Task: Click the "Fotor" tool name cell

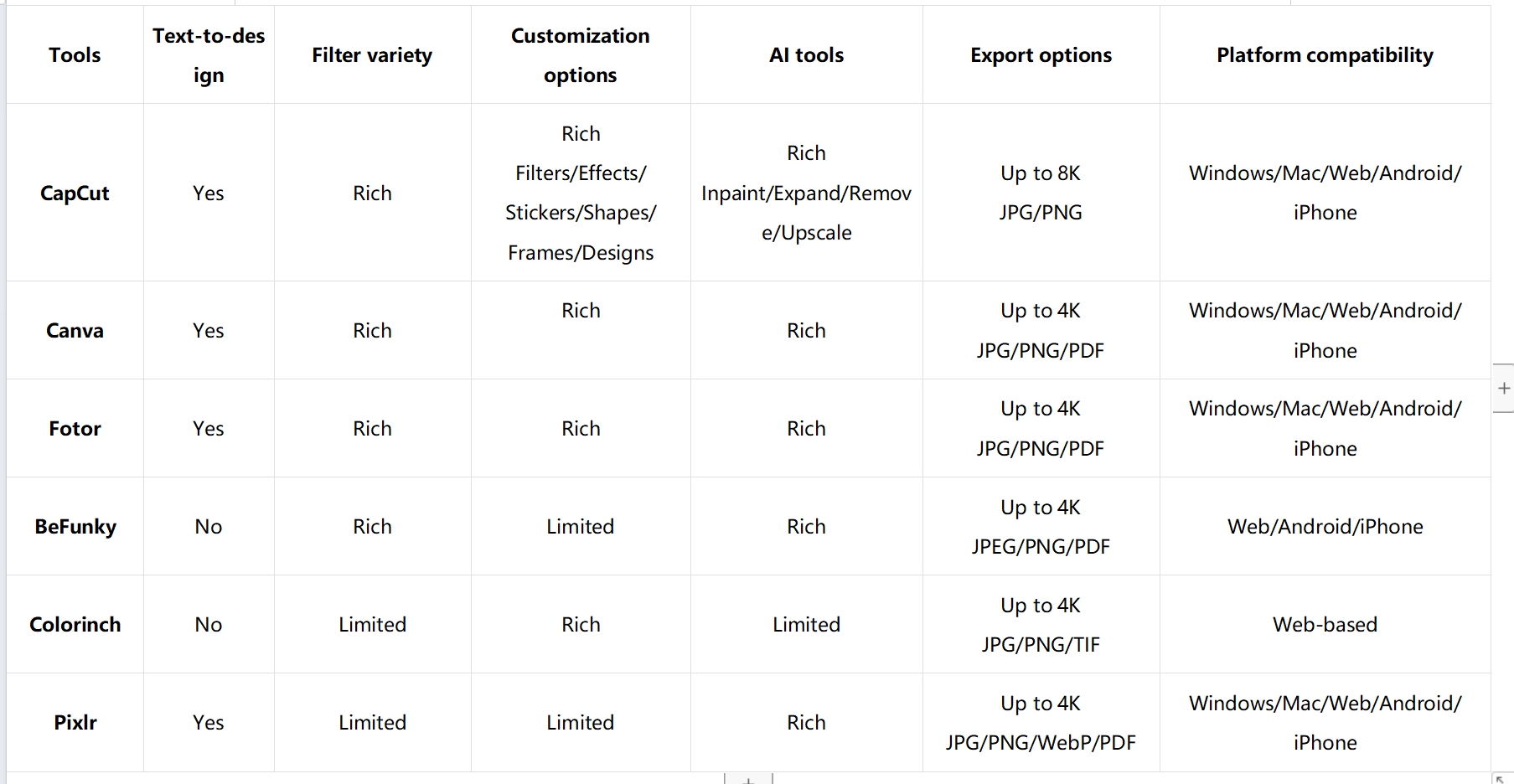Action: coord(75,429)
